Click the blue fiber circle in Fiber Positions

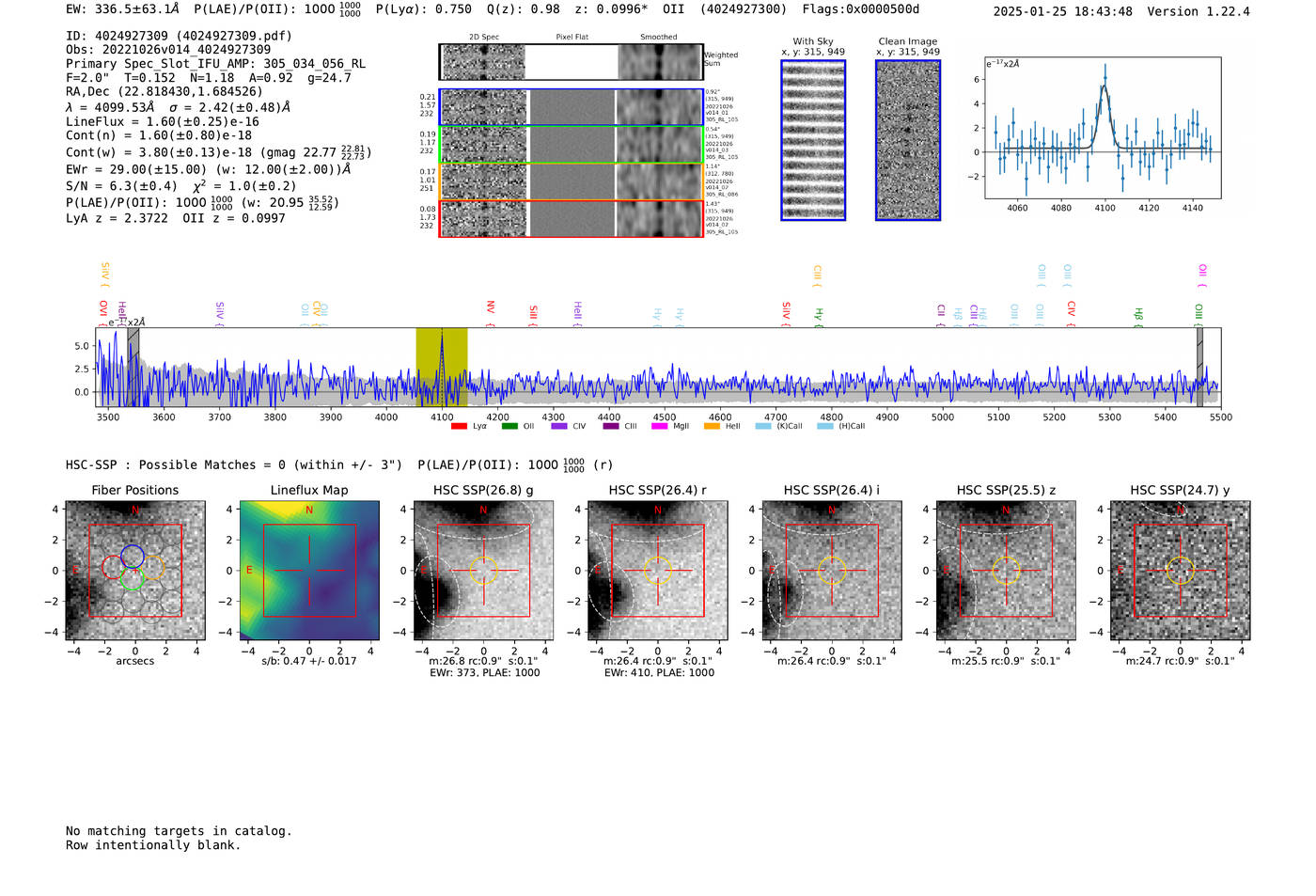point(133,556)
